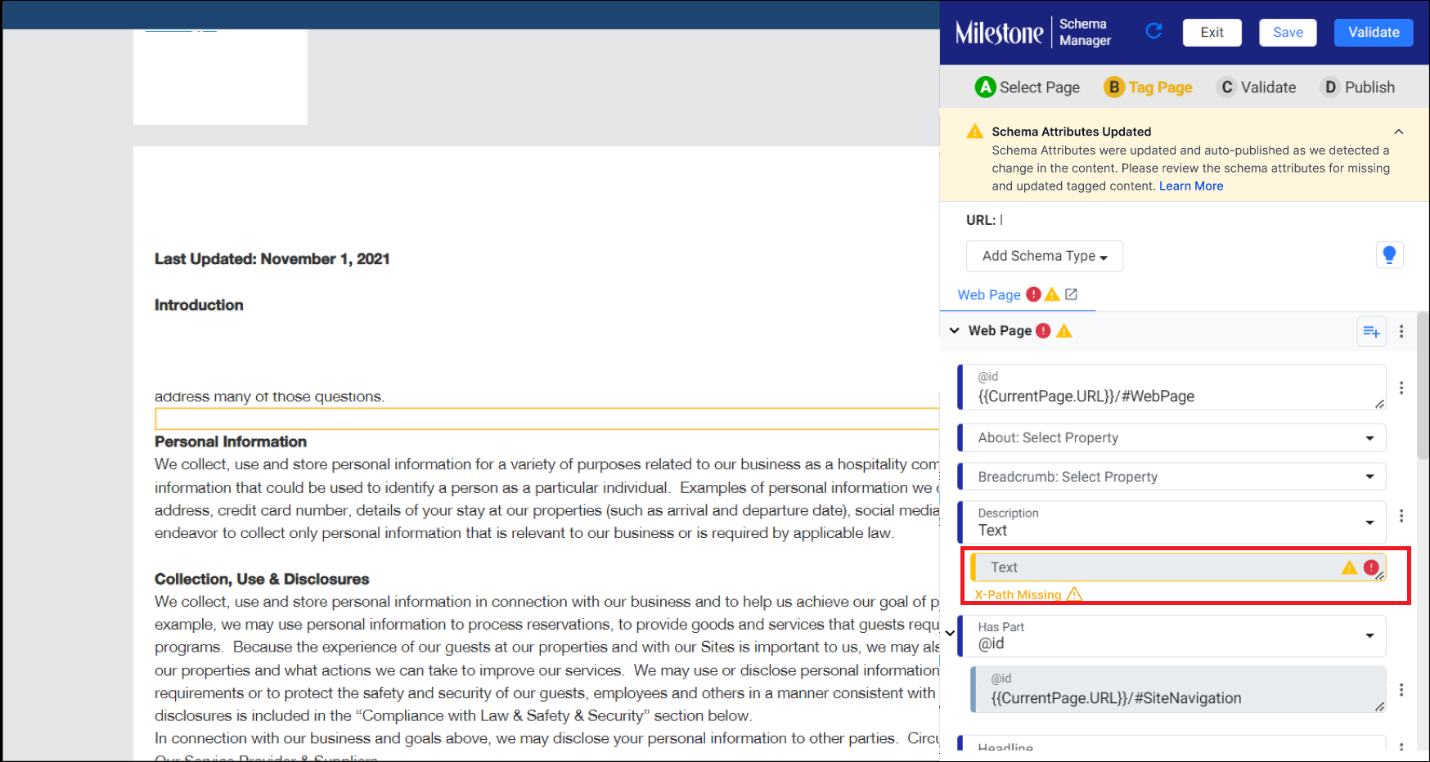The width and height of the screenshot is (1430, 762).
Task: Click the Exit button
Action: pyautogui.click(x=1212, y=32)
